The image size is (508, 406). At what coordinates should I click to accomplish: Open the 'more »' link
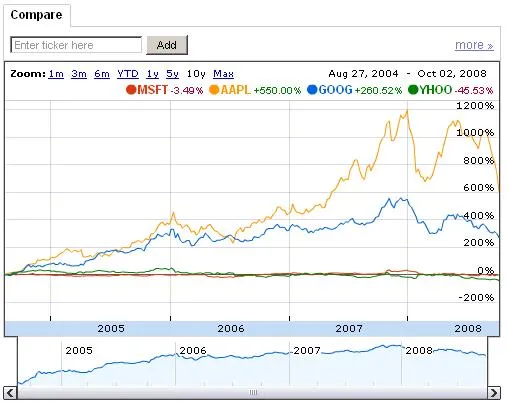click(x=474, y=45)
